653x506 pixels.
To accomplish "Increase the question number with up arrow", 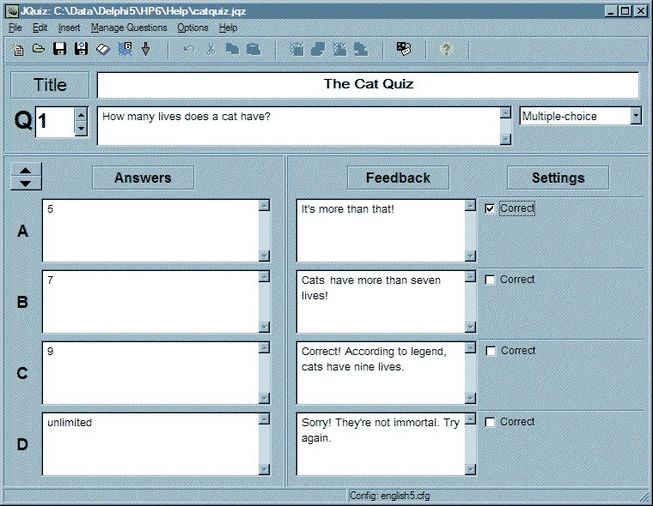I will coord(81,114).
